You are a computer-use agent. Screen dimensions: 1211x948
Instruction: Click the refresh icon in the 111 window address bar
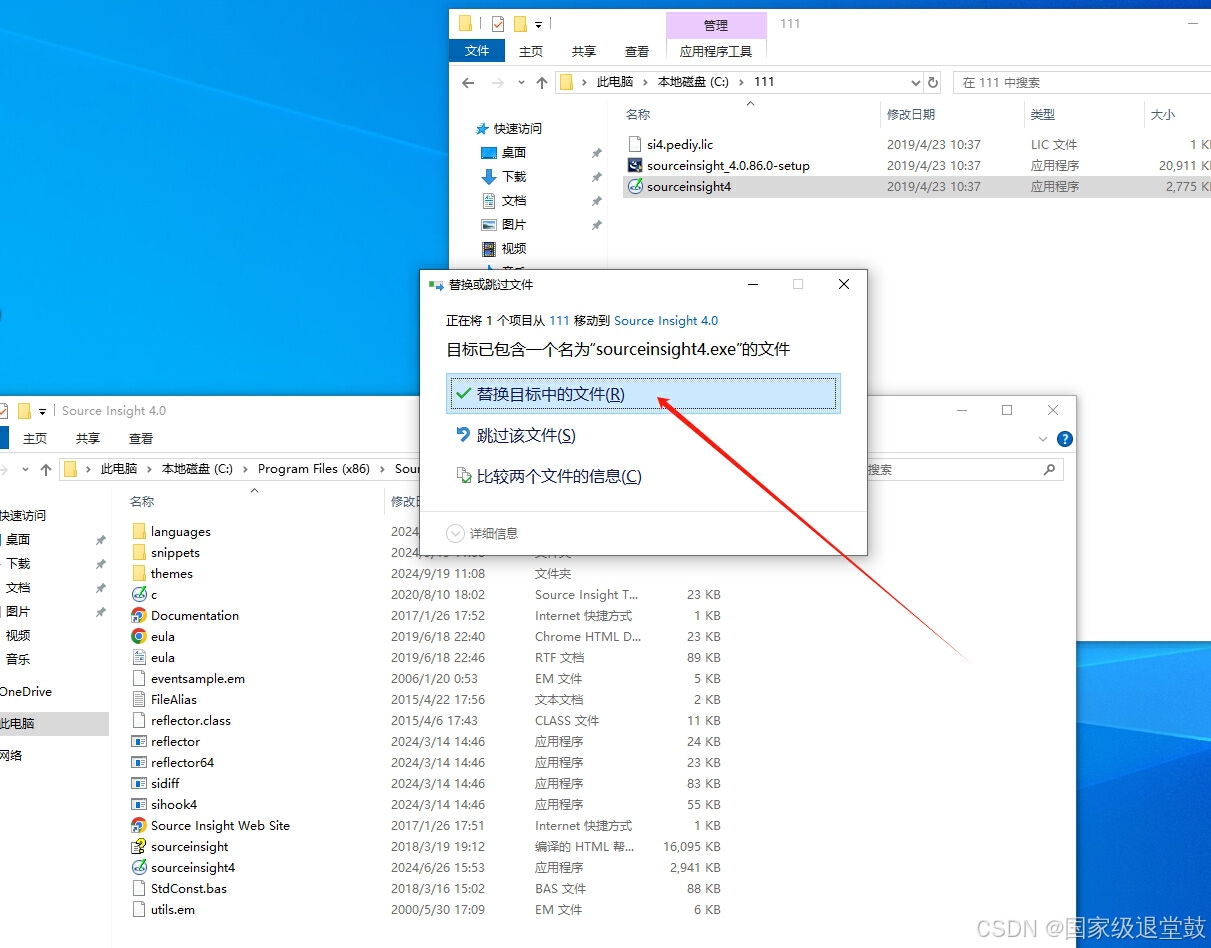click(933, 82)
